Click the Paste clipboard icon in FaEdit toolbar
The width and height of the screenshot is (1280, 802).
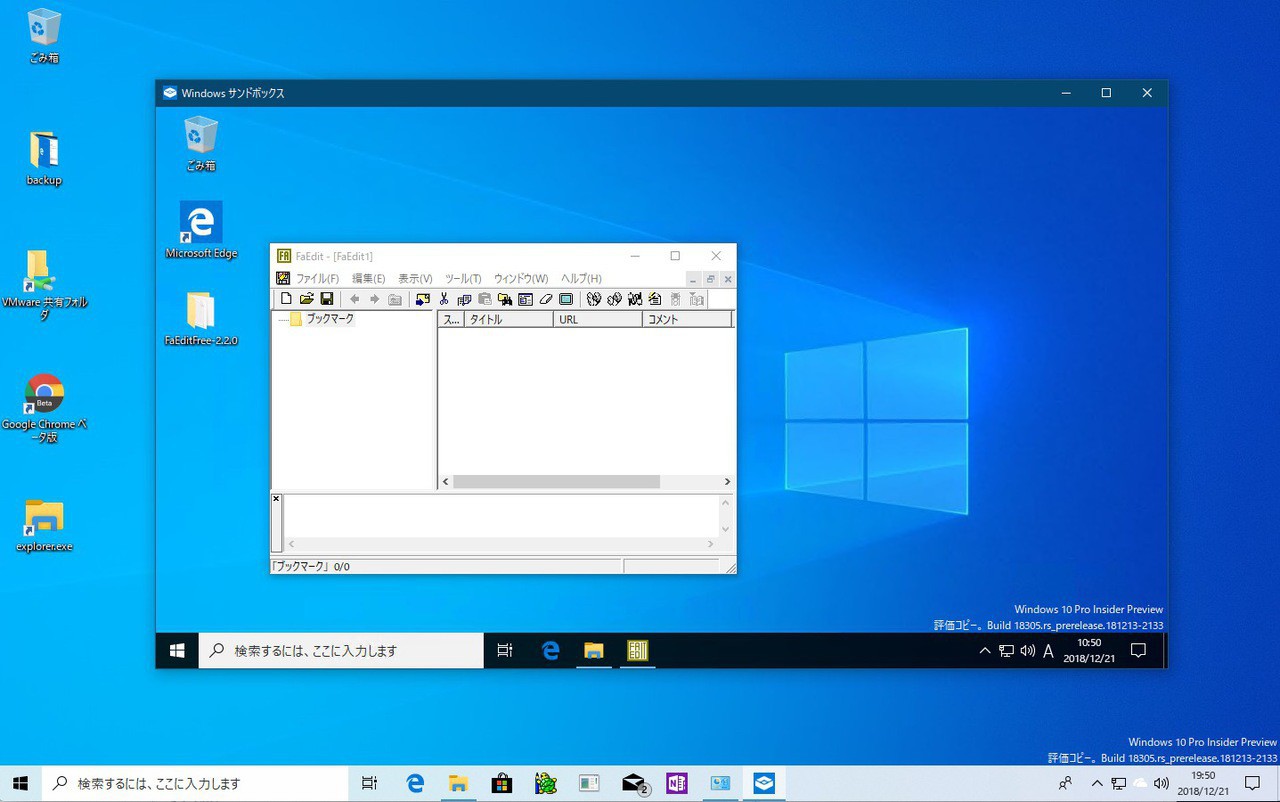pos(485,299)
